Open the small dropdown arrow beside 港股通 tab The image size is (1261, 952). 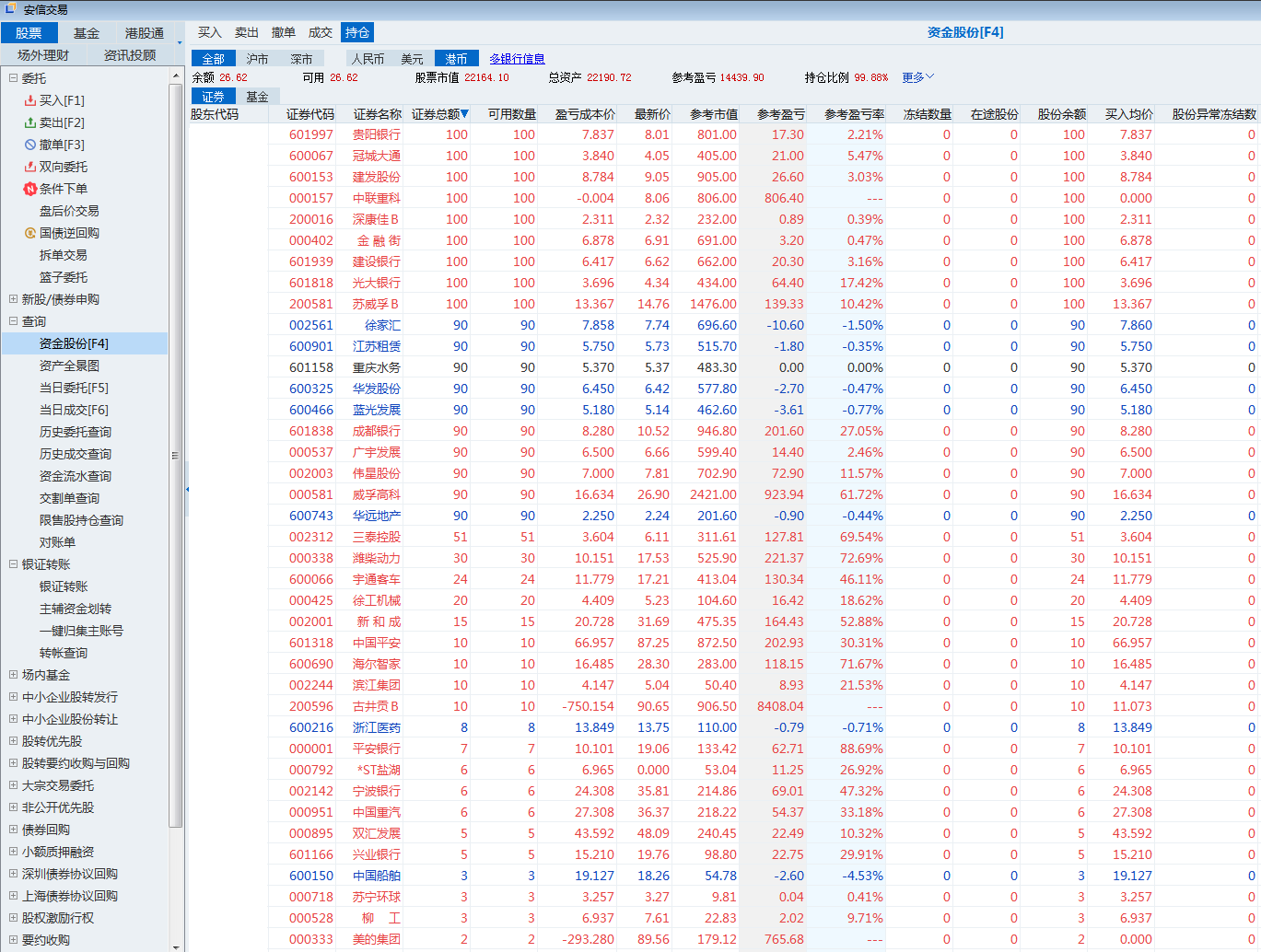179,42
